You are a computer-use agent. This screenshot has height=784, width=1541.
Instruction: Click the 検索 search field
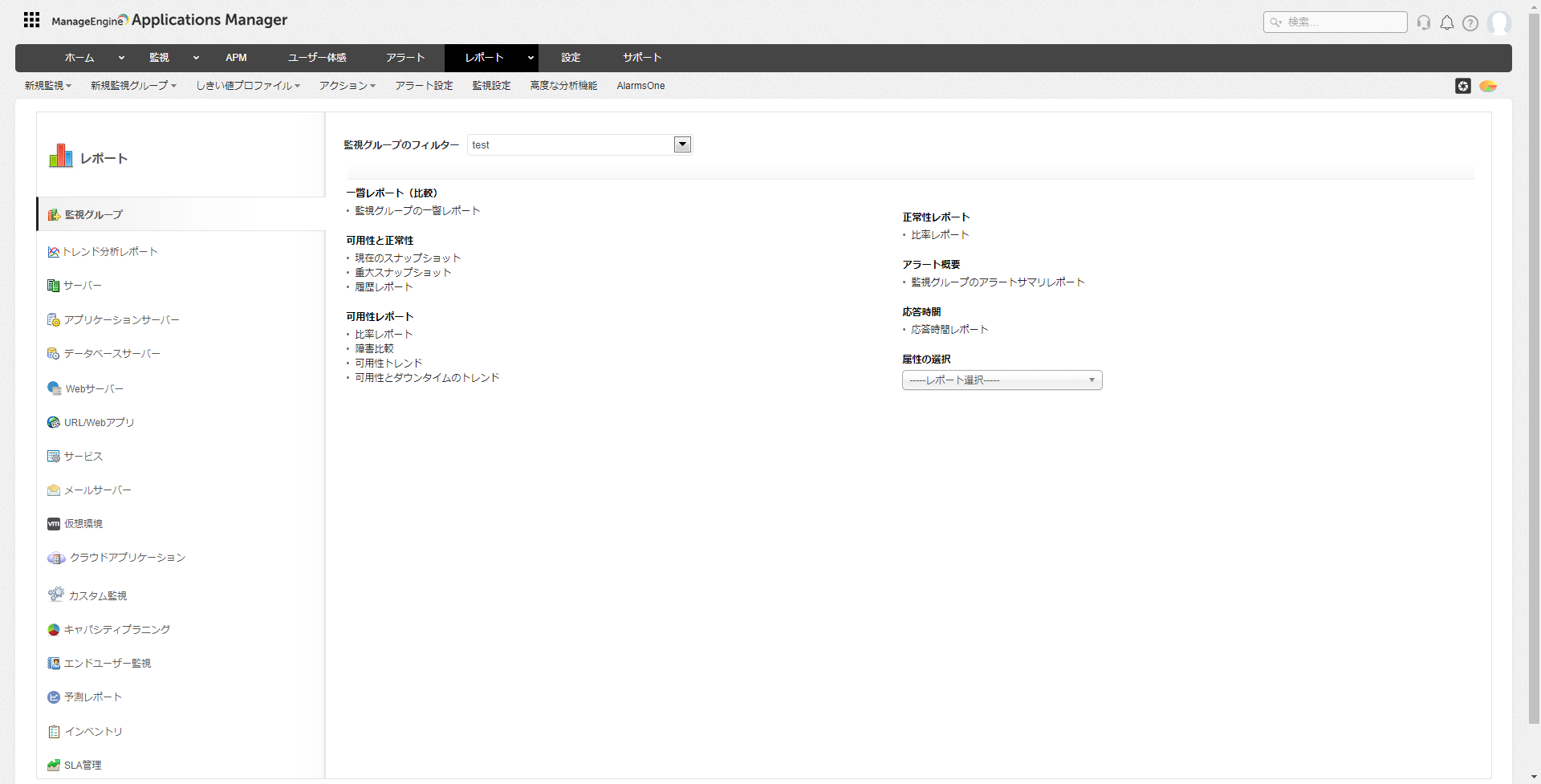pos(1336,22)
